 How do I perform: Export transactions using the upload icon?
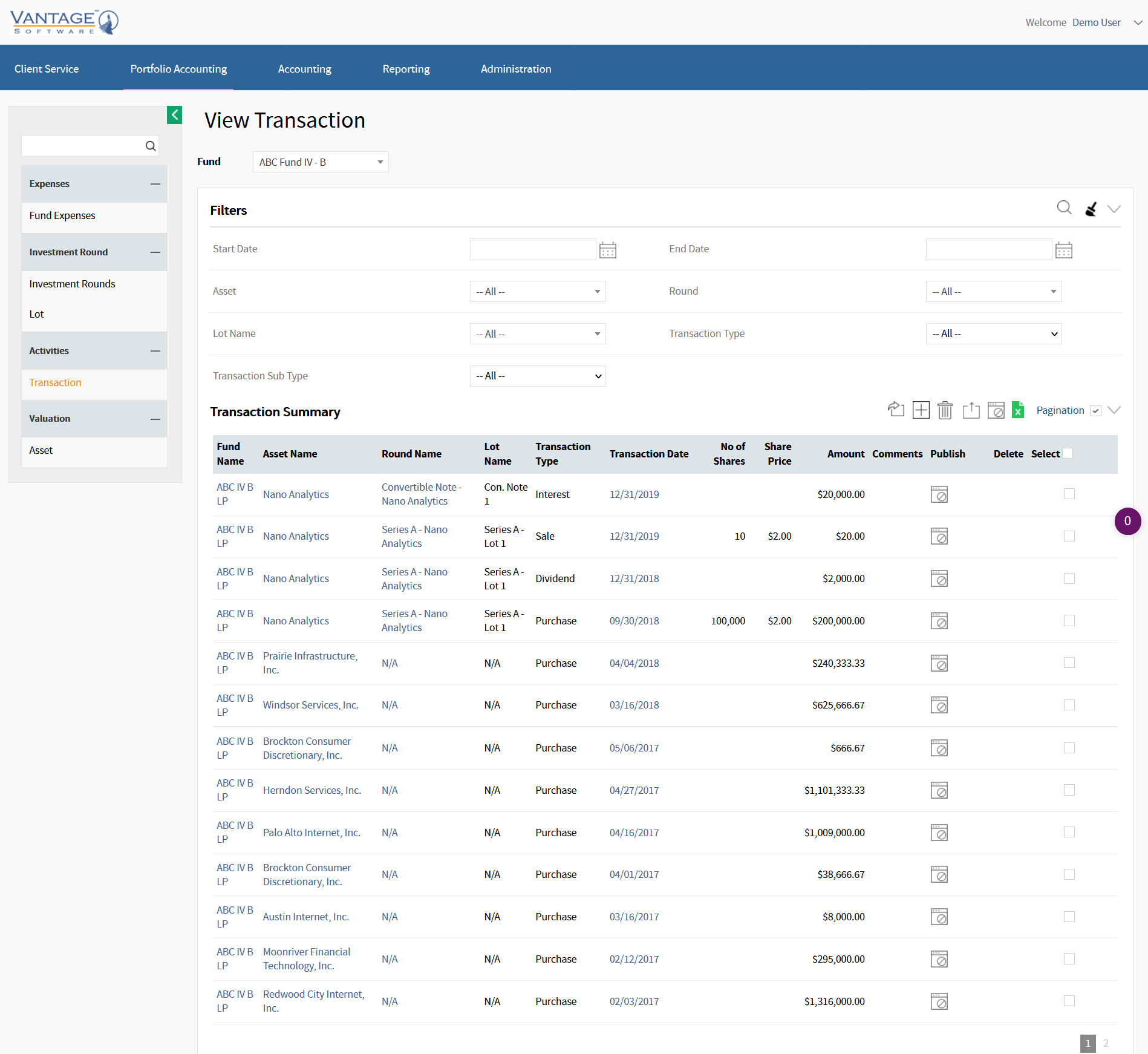[971, 410]
